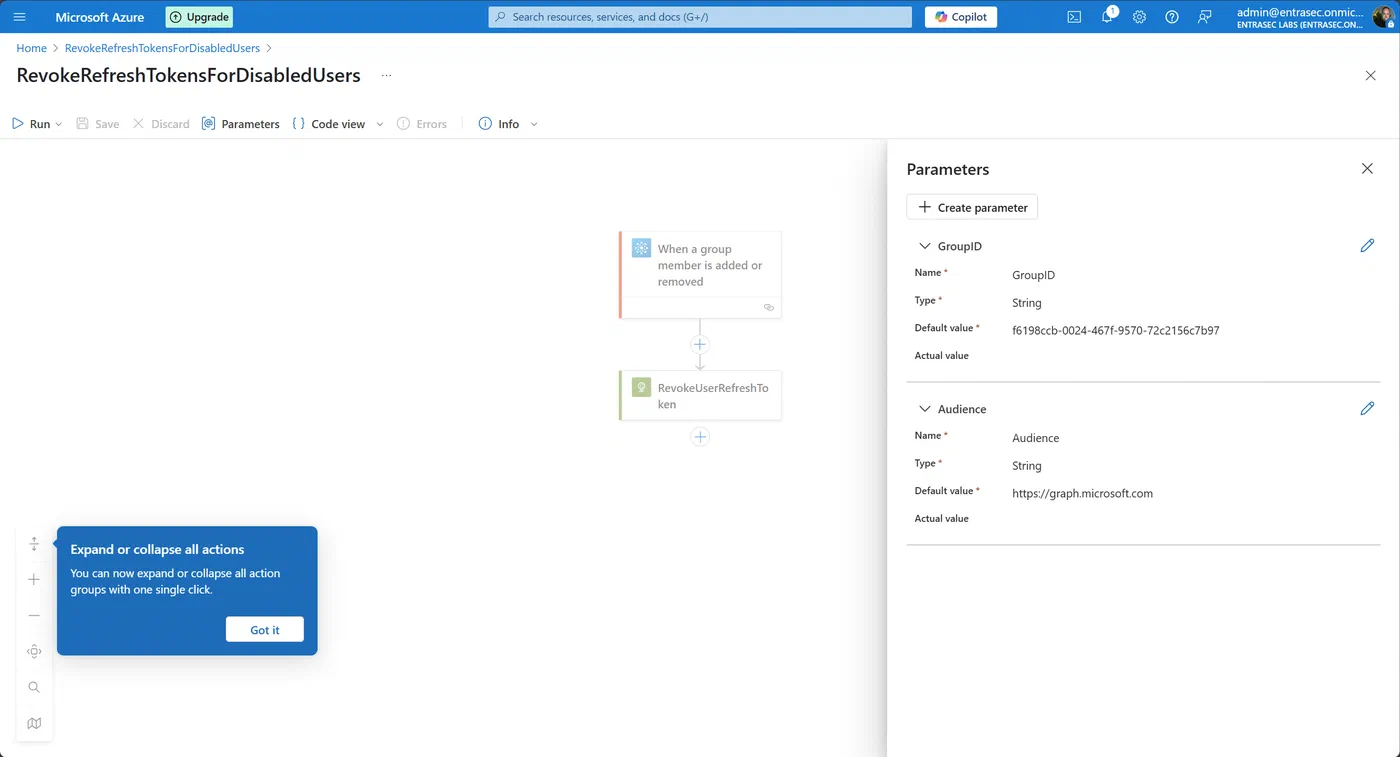Open RevokeRefreshTokensForDisabledUsers breadcrumb link
The width and height of the screenshot is (1400, 757).
pyautogui.click(x=162, y=48)
